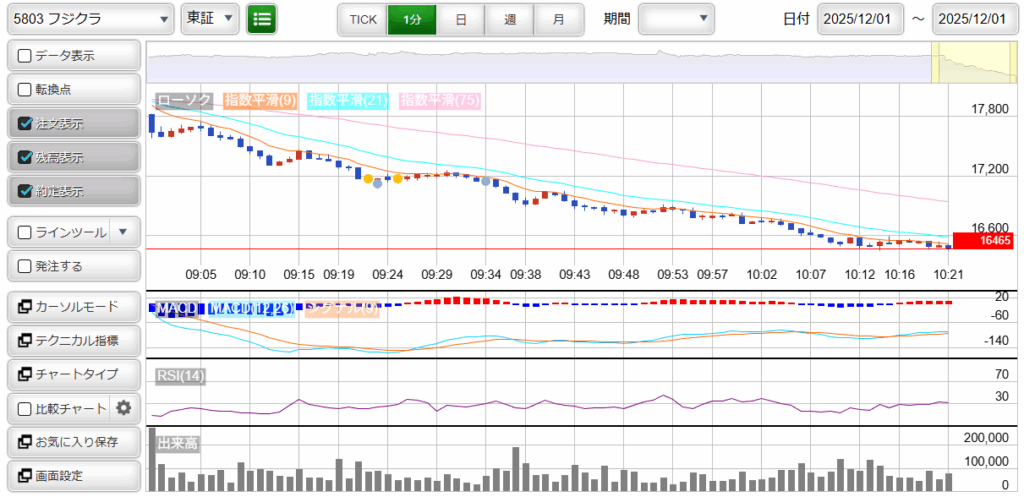Open カーソルモード popup window
1024x497 pixels.
click(x=72, y=306)
